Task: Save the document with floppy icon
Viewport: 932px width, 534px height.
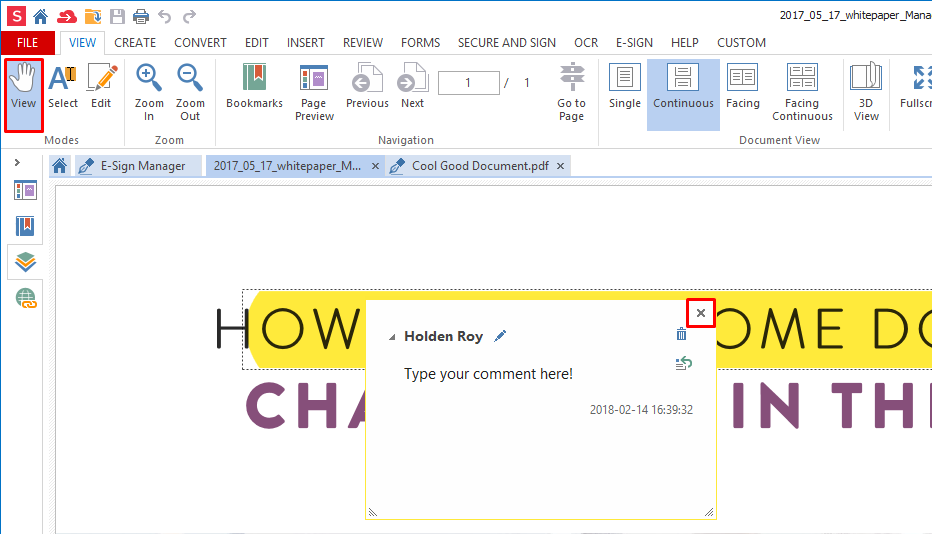Action: pos(118,16)
